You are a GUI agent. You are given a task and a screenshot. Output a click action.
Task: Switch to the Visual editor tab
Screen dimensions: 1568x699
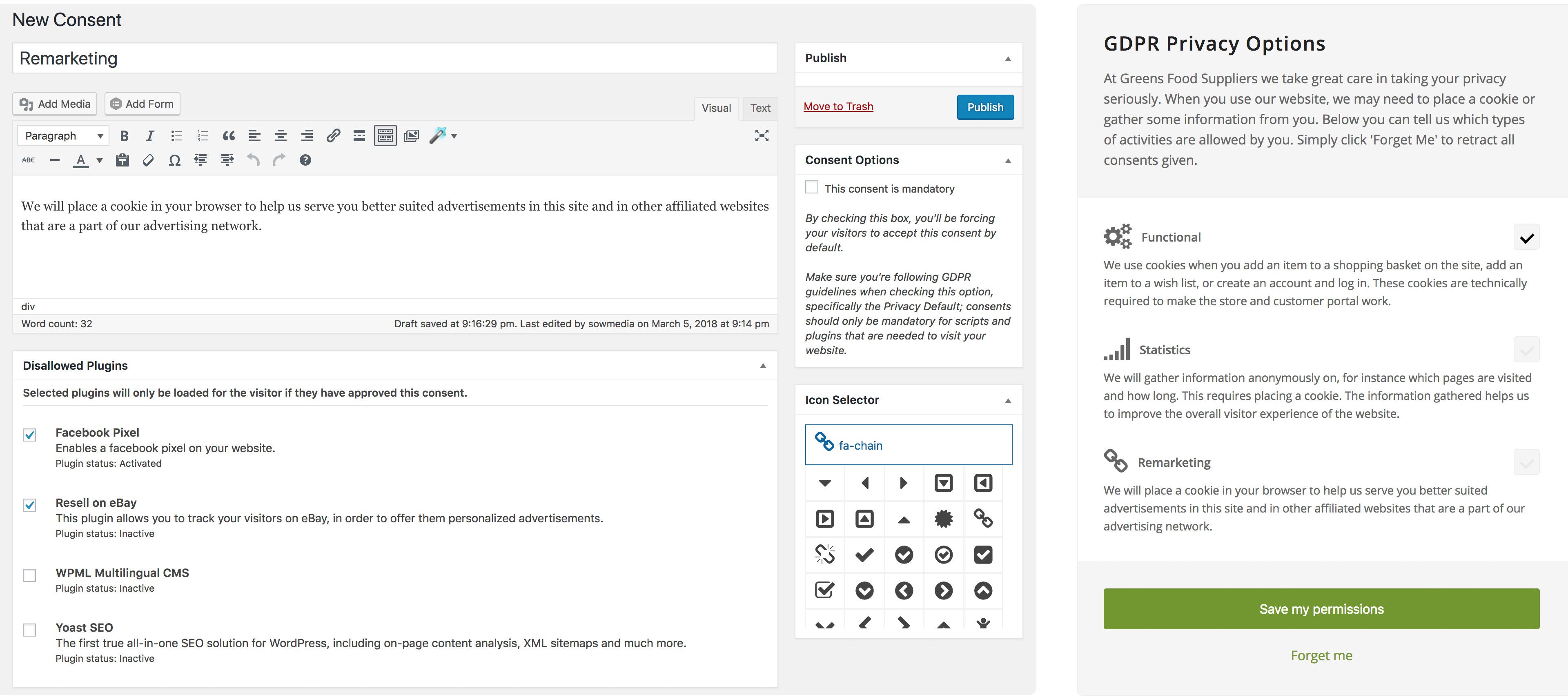716,108
